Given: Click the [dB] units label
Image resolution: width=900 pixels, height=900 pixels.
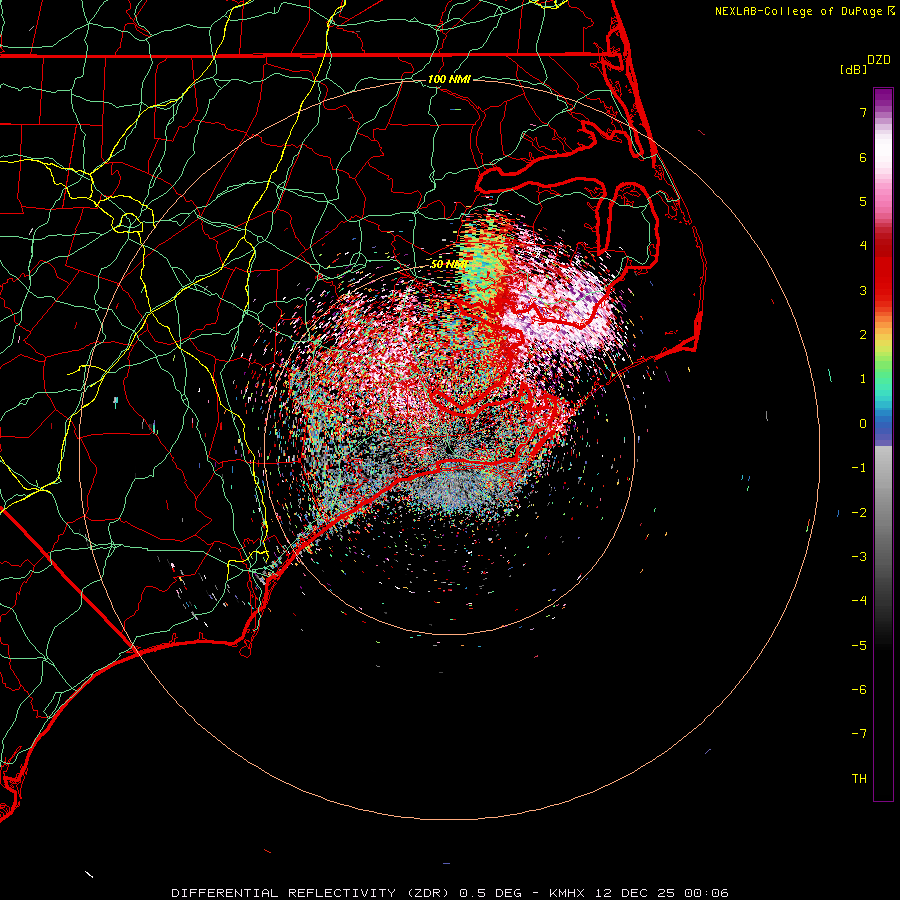Looking at the screenshot, I should [853, 69].
